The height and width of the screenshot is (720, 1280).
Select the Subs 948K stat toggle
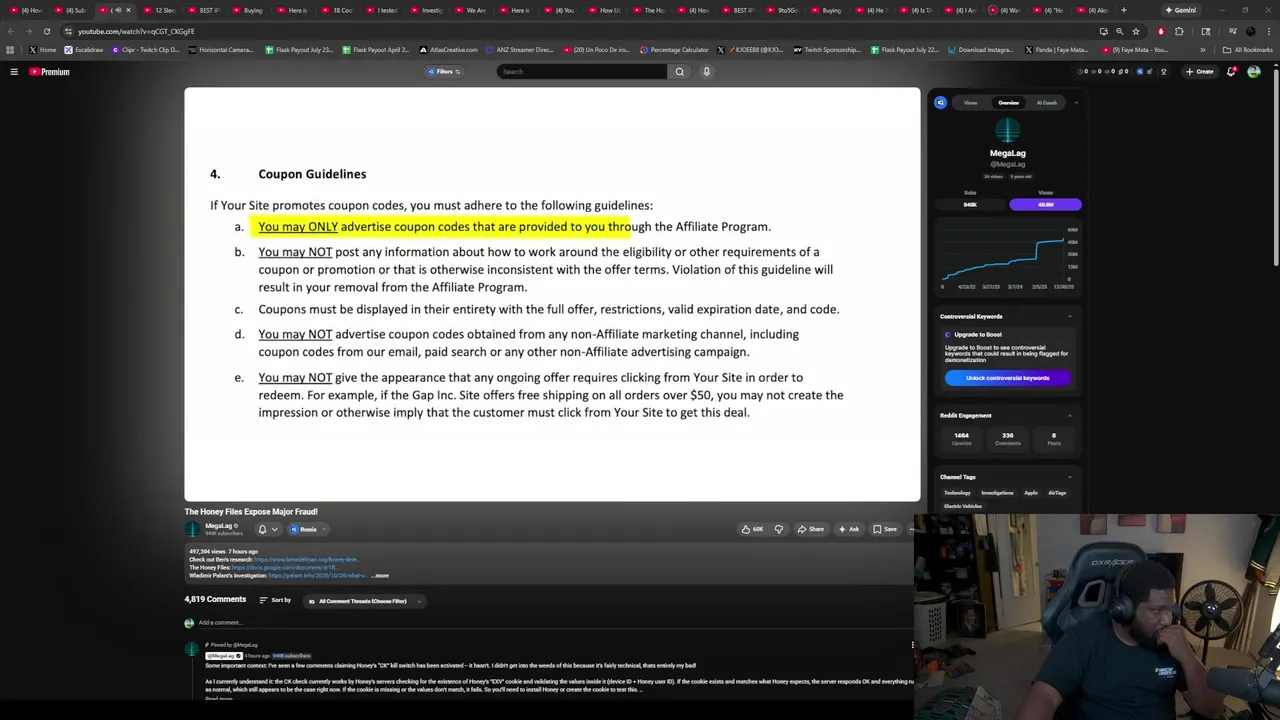(970, 204)
